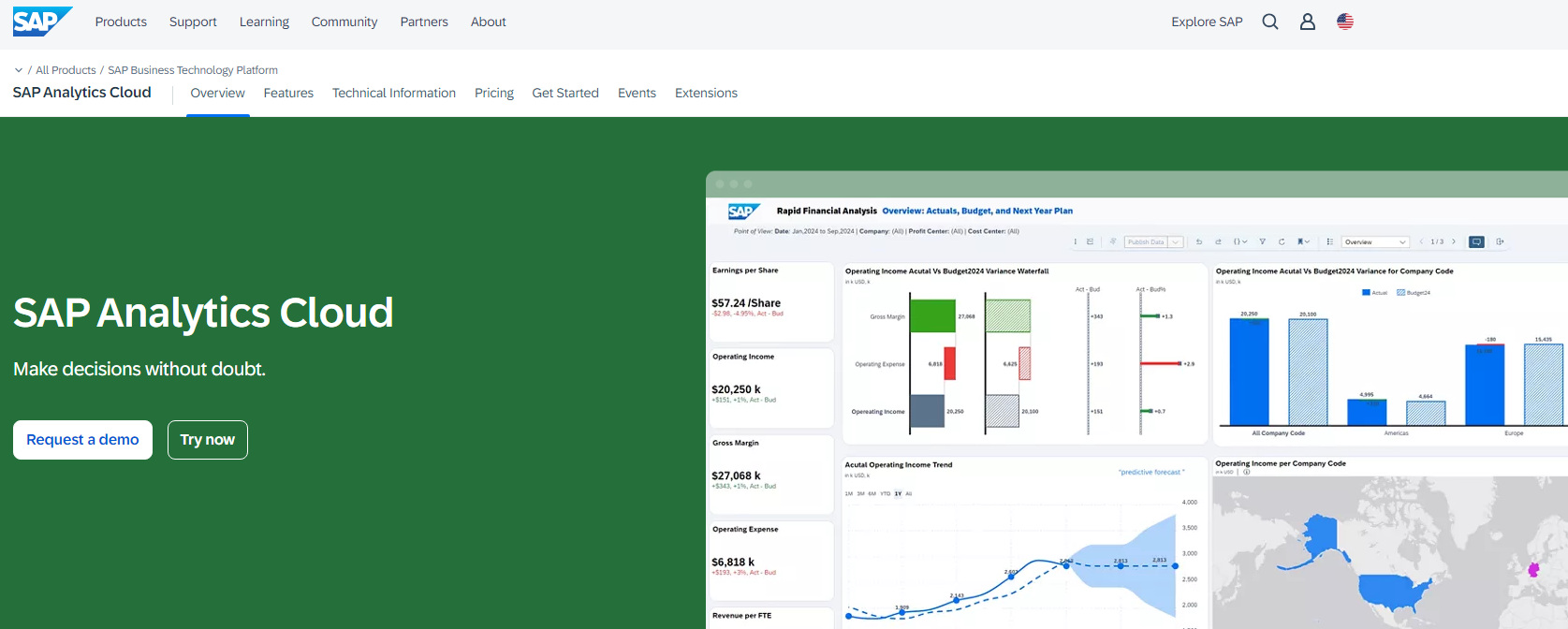Image resolution: width=1568 pixels, height=629 pixels.
Task: Click the Operating Expense $6,818 k card
Action: [x=771, y=561]
